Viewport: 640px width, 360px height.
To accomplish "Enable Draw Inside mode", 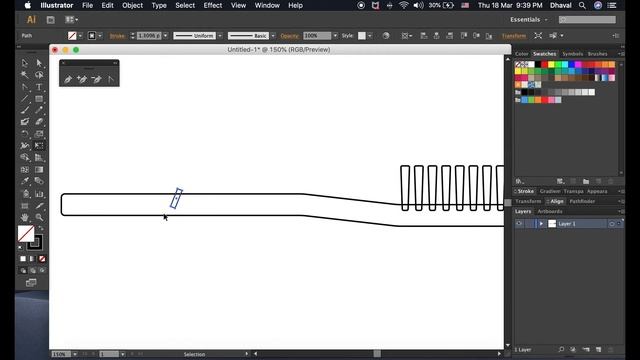I will pyautogui.click(x=42, y=270).
